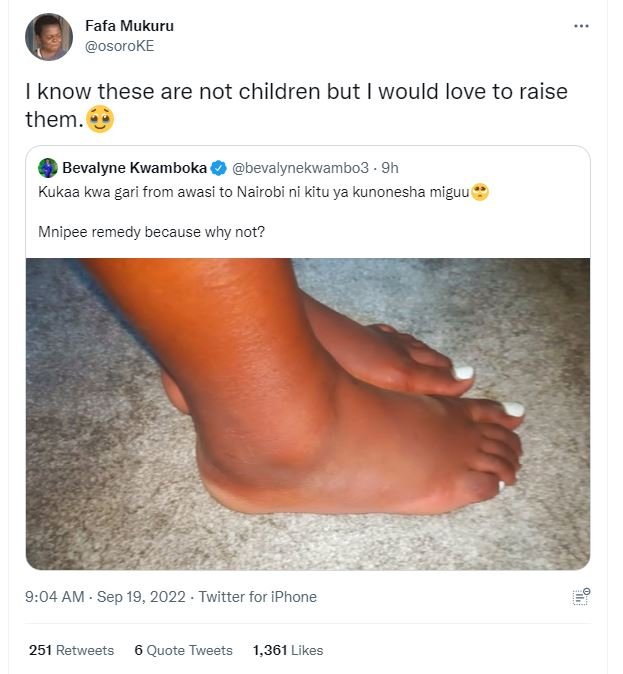Click the 9:04 AM · Sep 19, 2022 timestamp

(x=106, y=597)
